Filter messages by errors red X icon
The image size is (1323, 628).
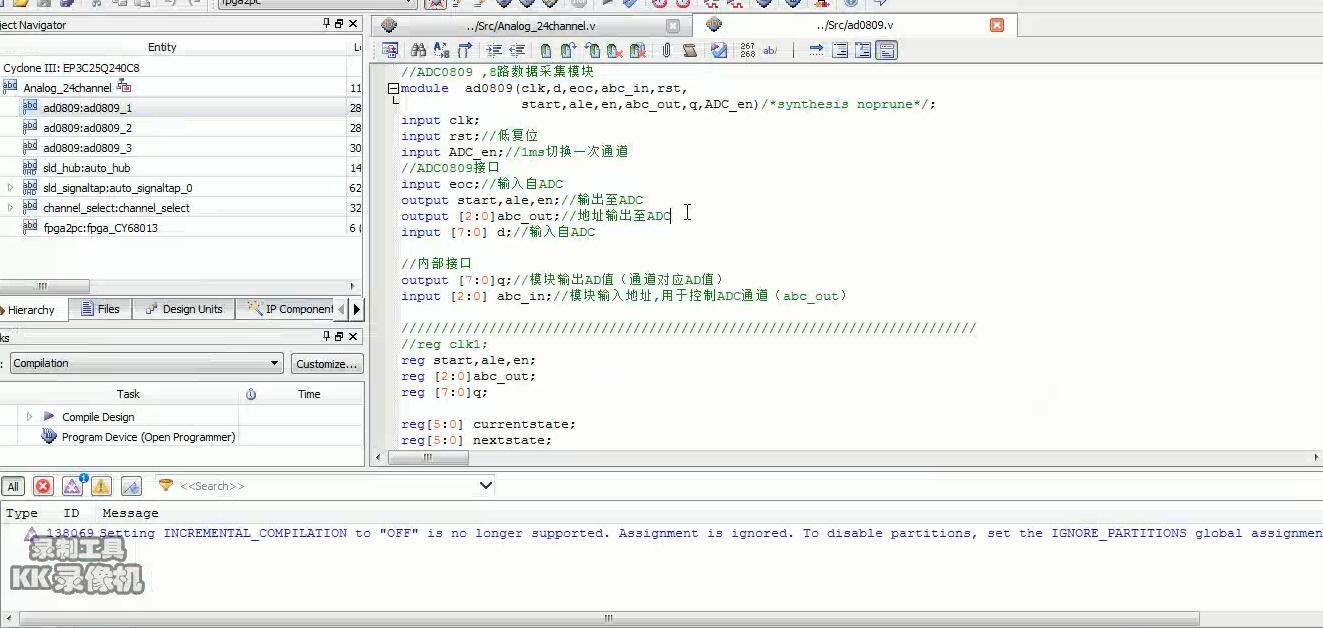click(x=43, y=486)
